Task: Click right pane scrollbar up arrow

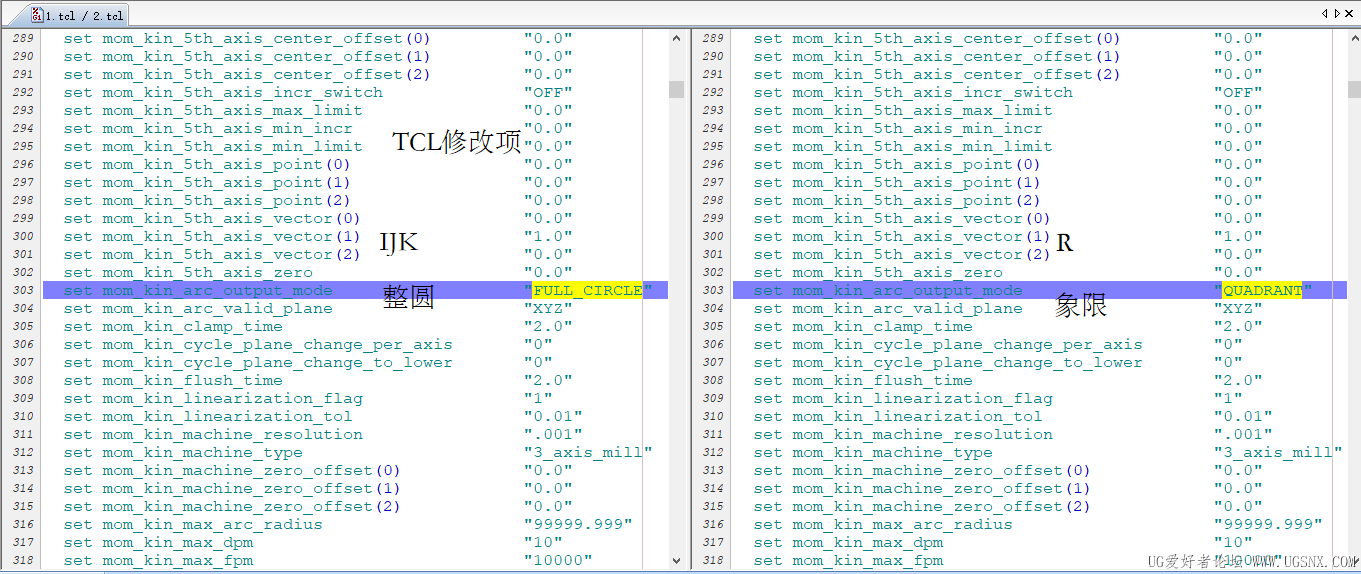Action: (1354, 37)
